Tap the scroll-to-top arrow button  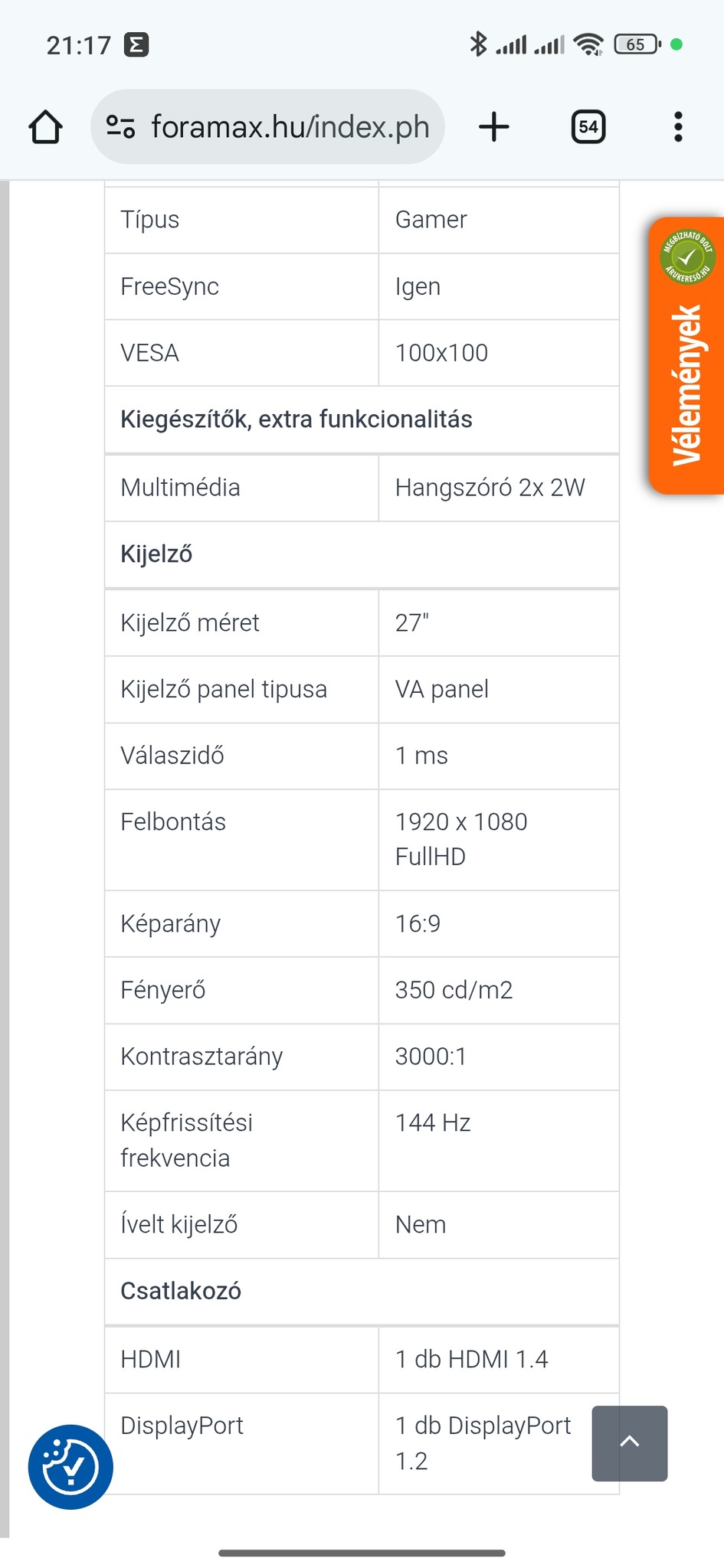coord(629,1442)
